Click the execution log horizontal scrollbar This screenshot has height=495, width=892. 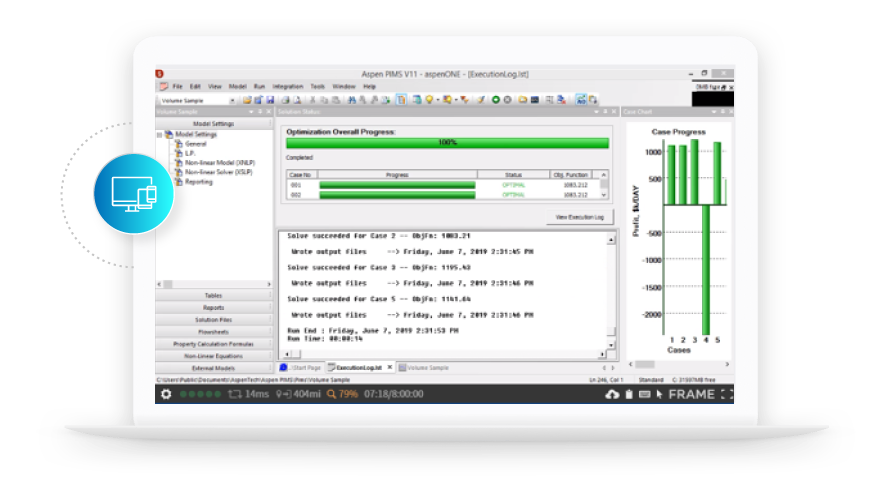tap(445, 354)
